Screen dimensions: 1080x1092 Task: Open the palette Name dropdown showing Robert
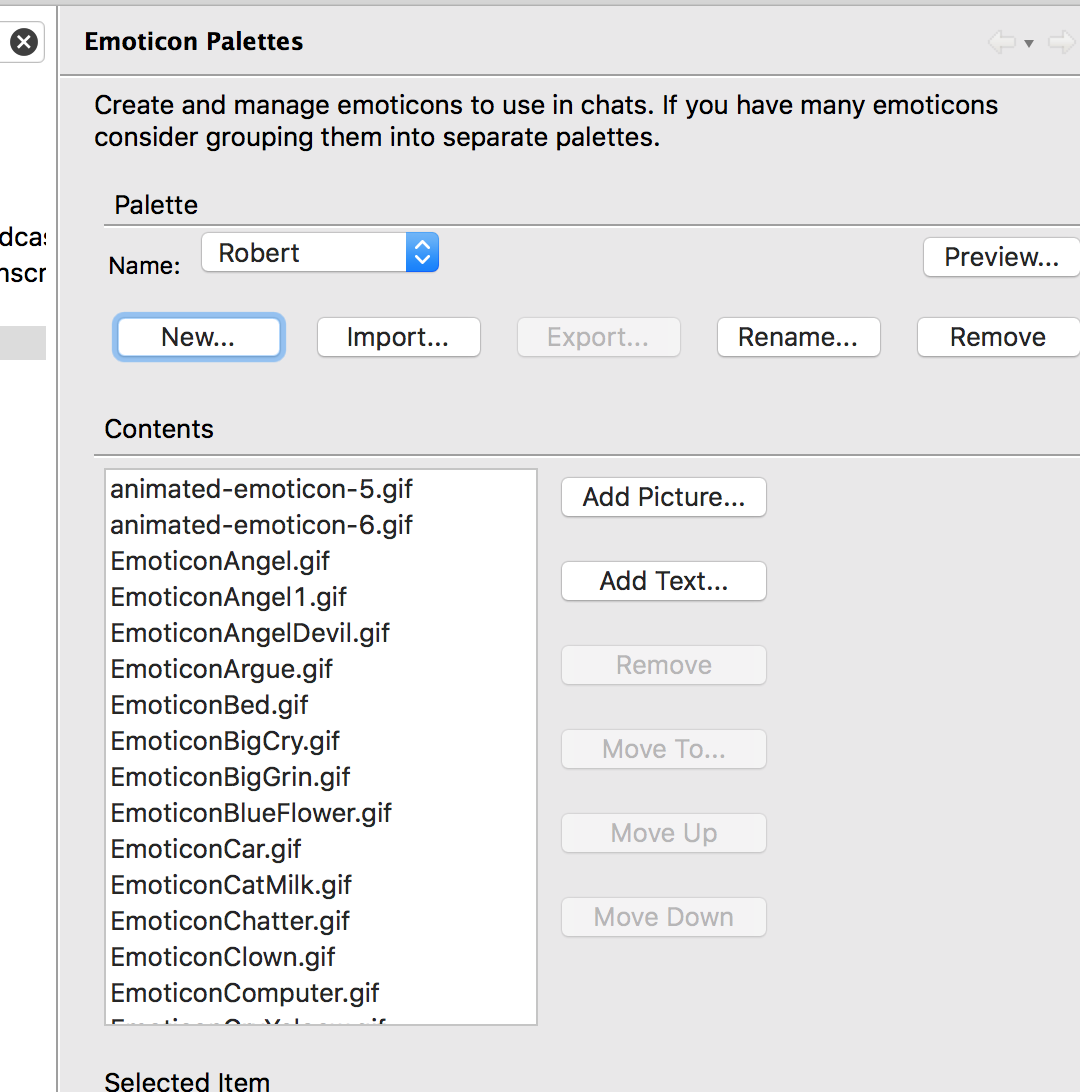(300, 252)
